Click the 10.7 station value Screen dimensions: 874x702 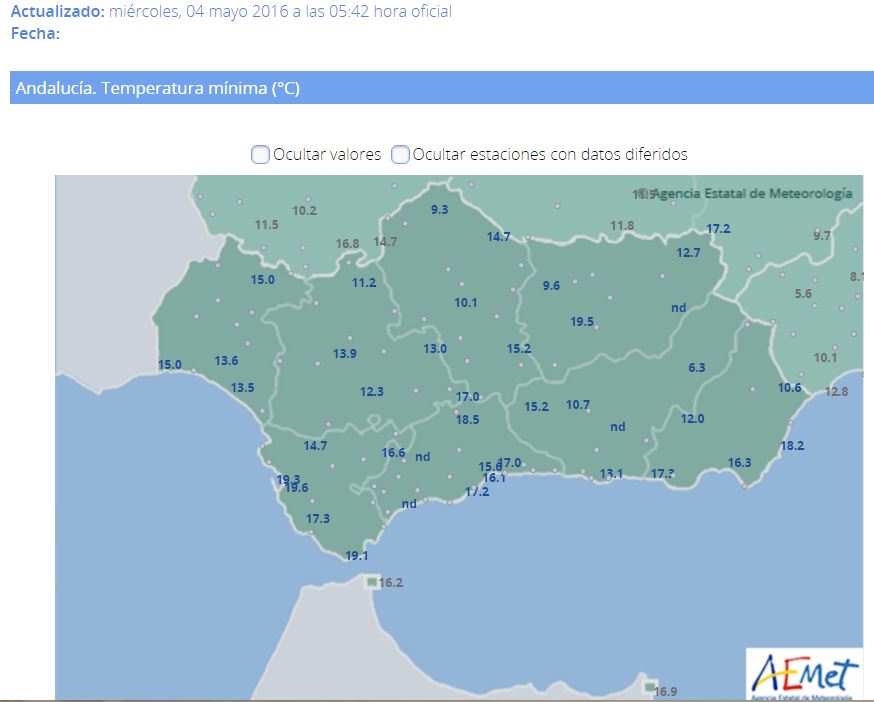[x=578, y=405]
